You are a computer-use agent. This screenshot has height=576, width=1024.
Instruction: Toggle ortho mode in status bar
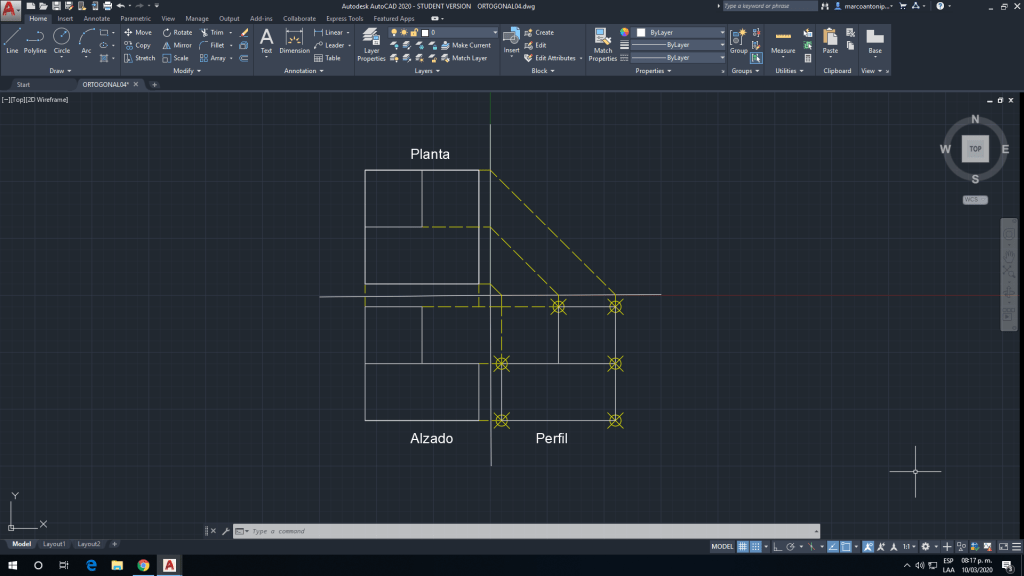pyautogui.click(x=776, y=547)
